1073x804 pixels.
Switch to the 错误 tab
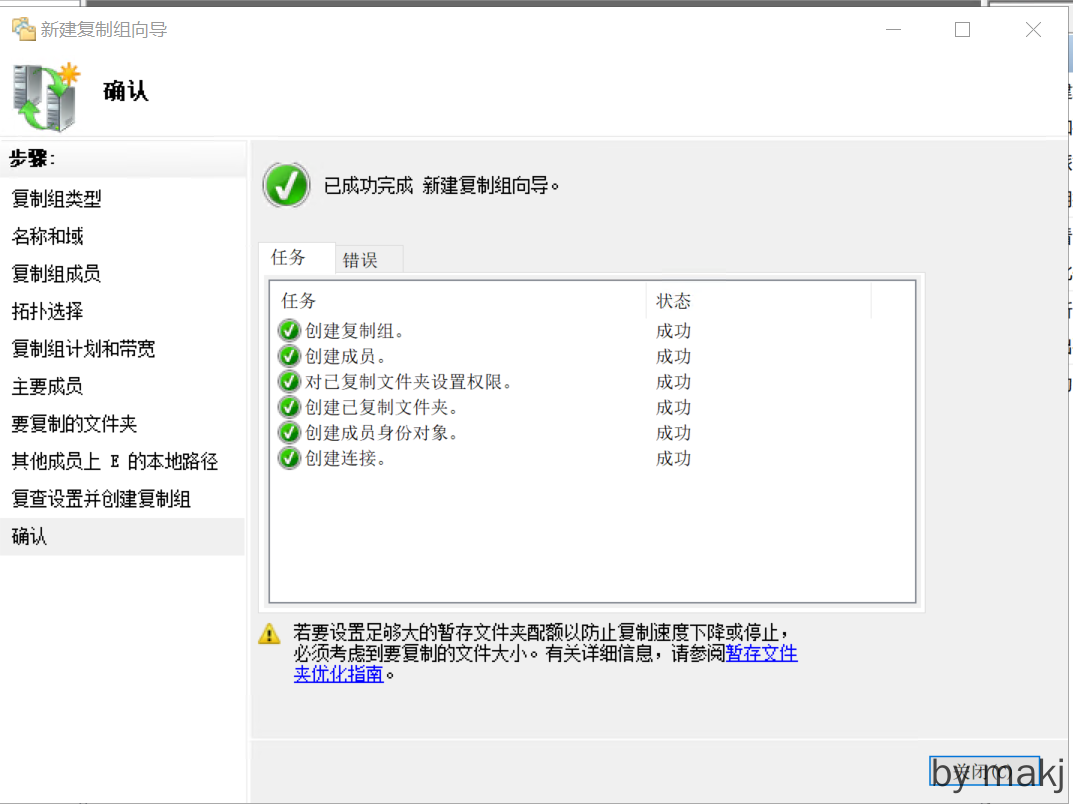pos(361,260)
